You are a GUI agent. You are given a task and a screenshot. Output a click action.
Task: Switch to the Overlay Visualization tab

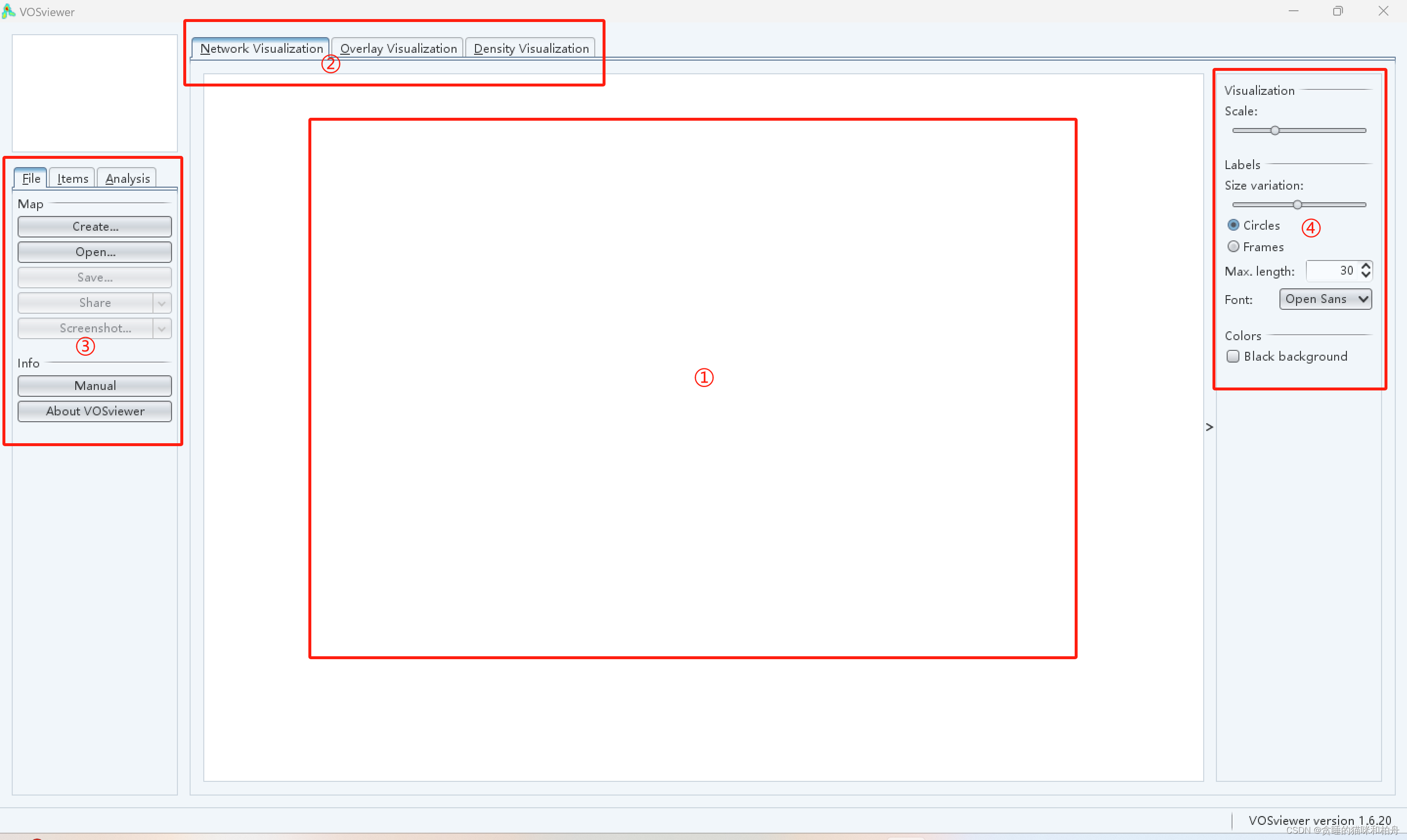point(398,49)
